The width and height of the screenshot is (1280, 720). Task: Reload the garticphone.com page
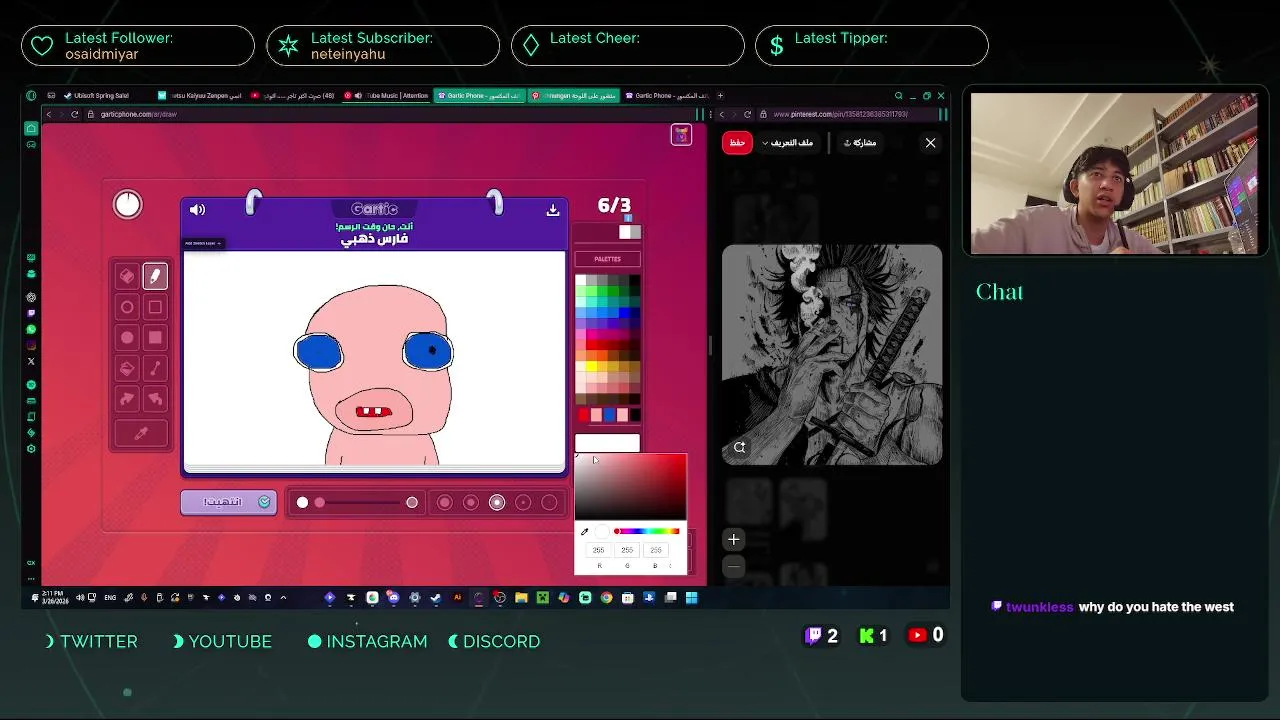tap(74, 114)
